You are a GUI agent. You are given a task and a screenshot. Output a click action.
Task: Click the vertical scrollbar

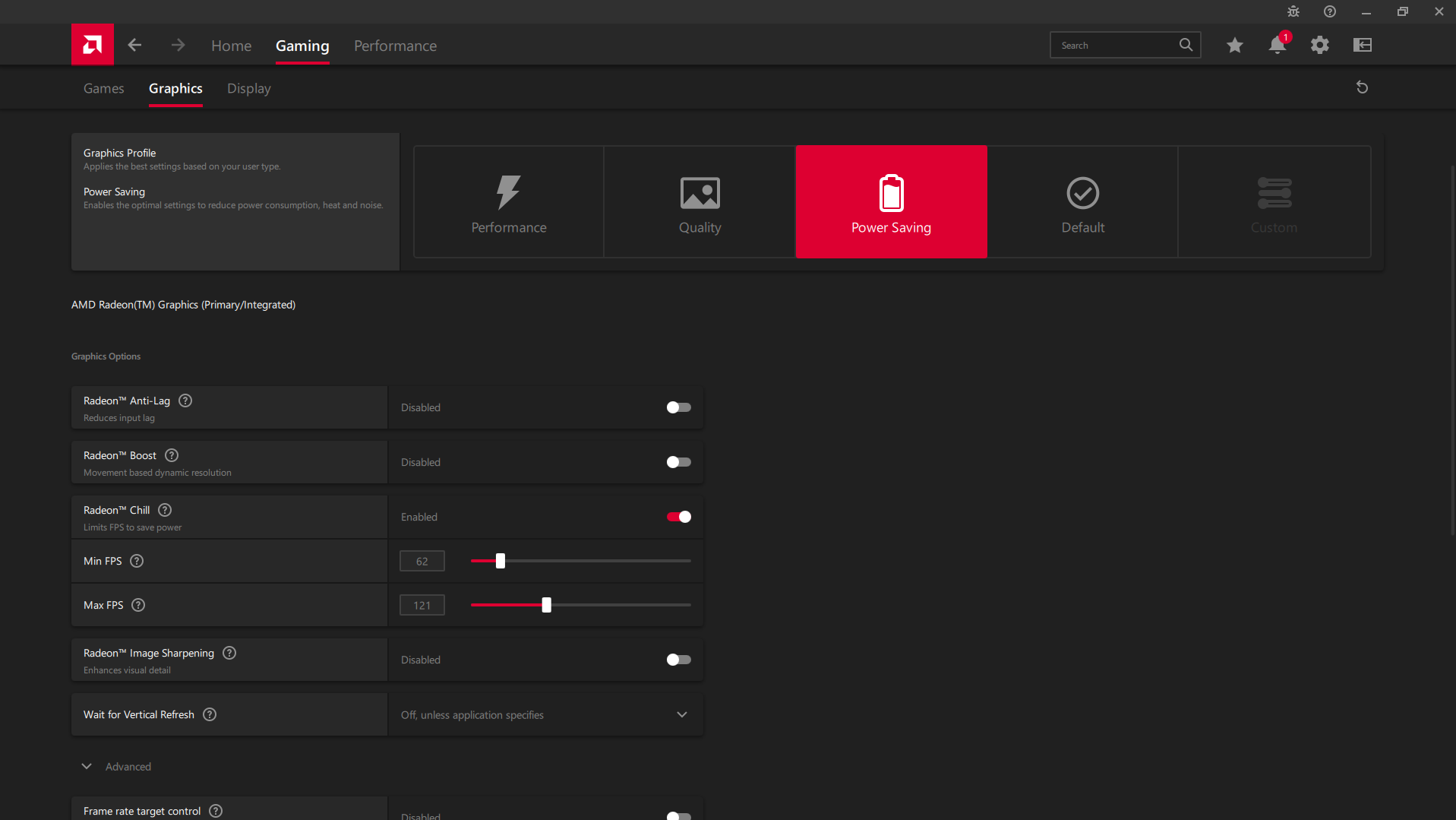[1452, 350]
